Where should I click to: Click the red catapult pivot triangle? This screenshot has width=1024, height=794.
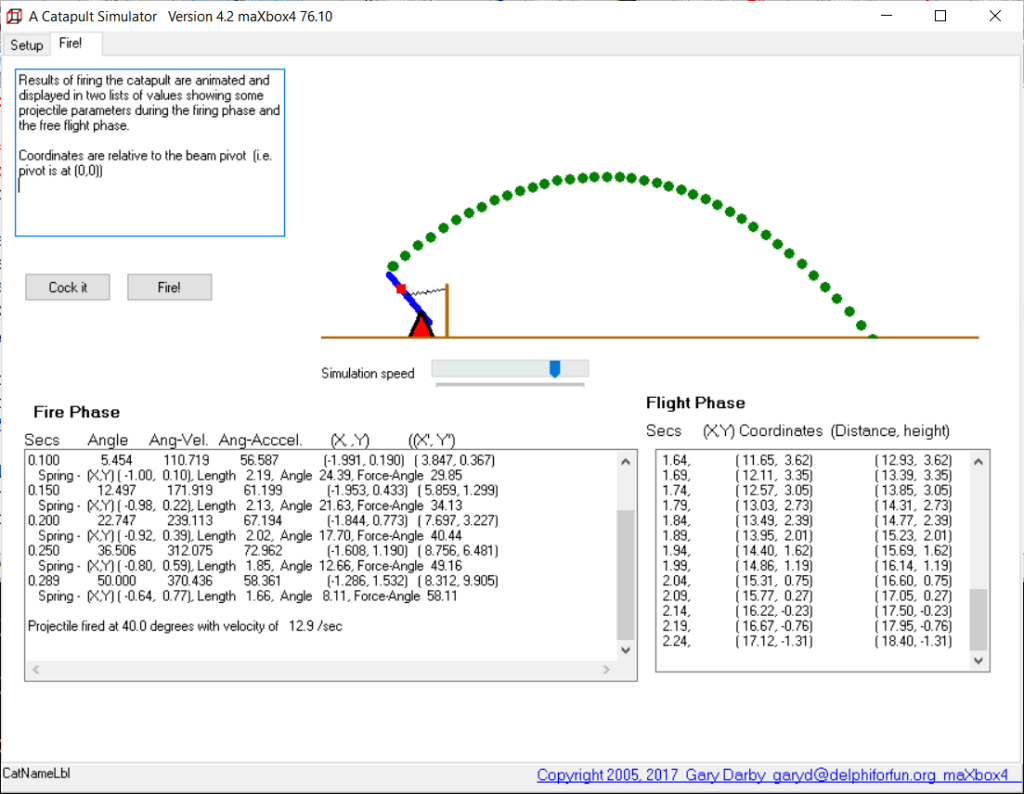point(422,326)
